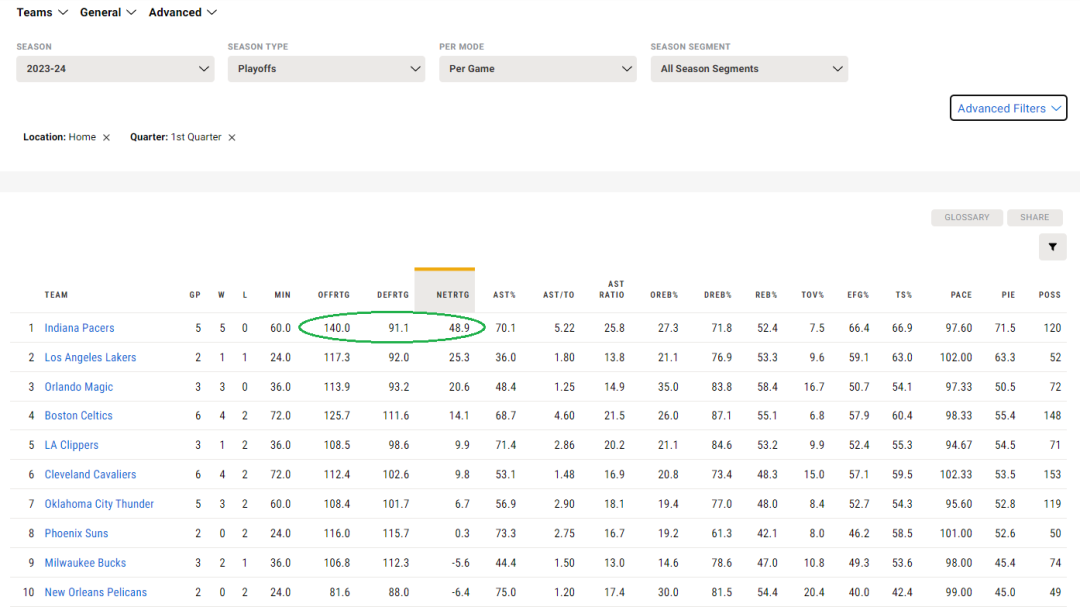Sort table by POSS column header

[1050, 295]
